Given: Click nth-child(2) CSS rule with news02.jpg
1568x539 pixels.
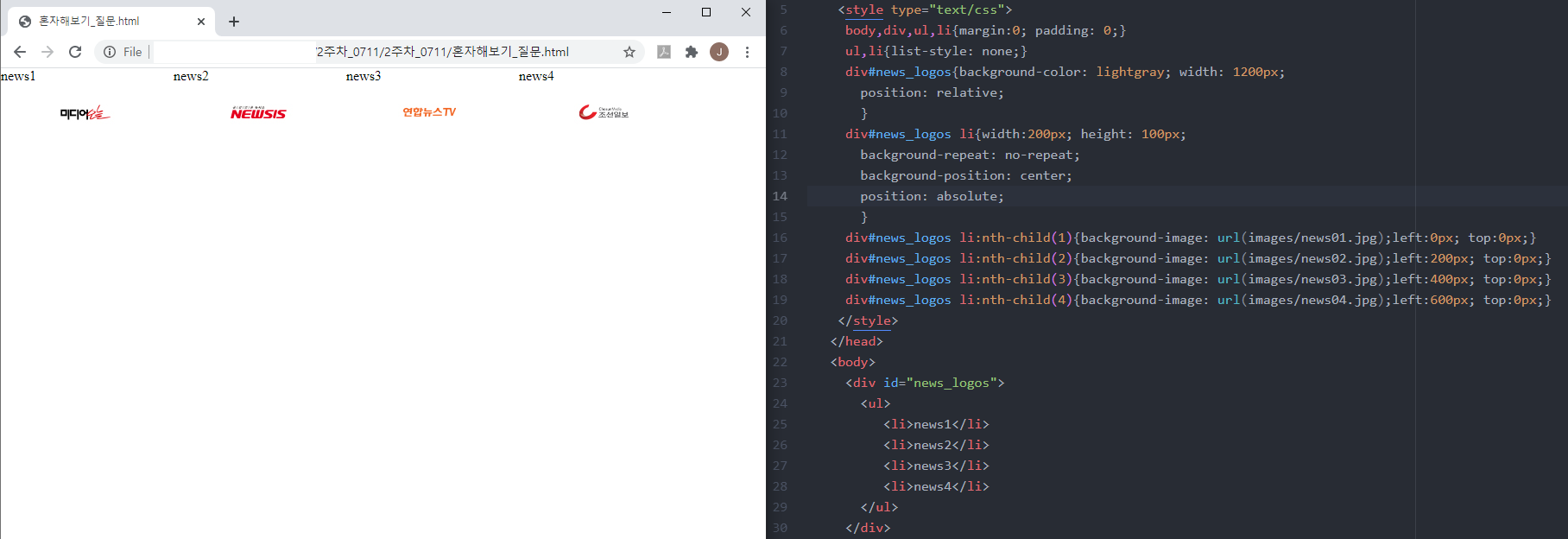Looking at the screenshot, I should 1198,258.
